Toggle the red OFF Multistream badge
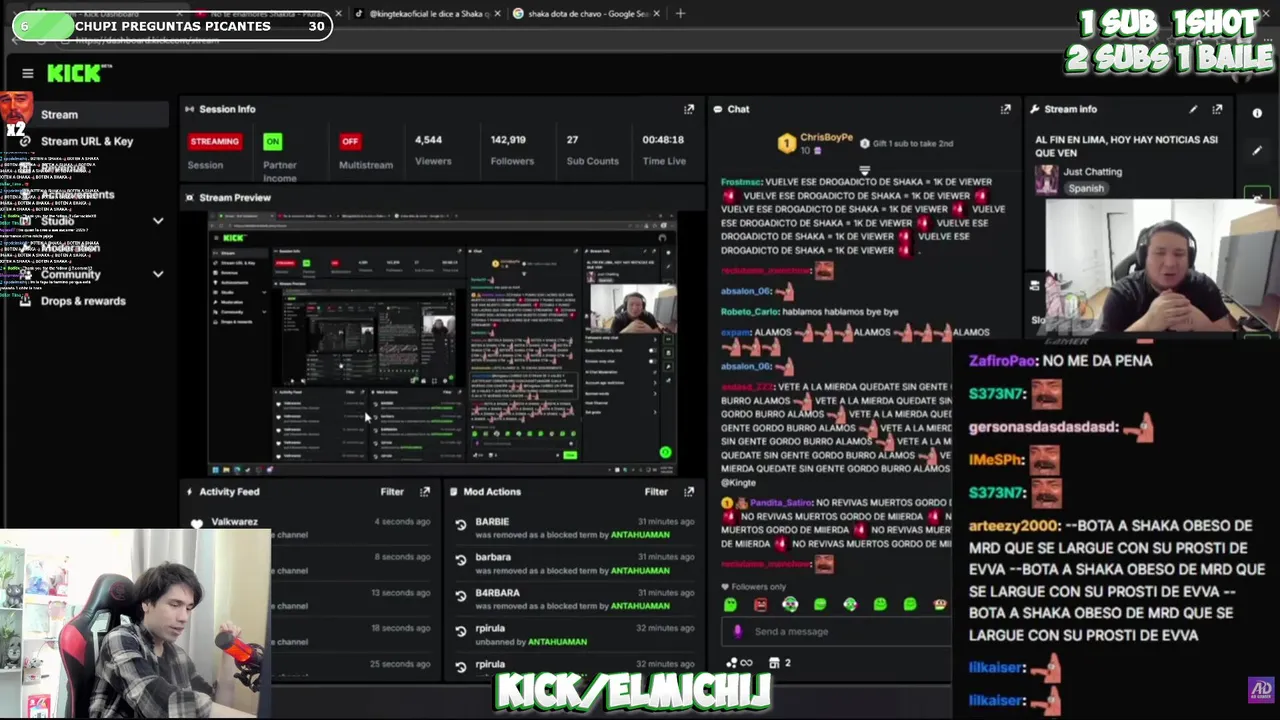Viewport: 1280px width, 720px height. coord(350,141)
